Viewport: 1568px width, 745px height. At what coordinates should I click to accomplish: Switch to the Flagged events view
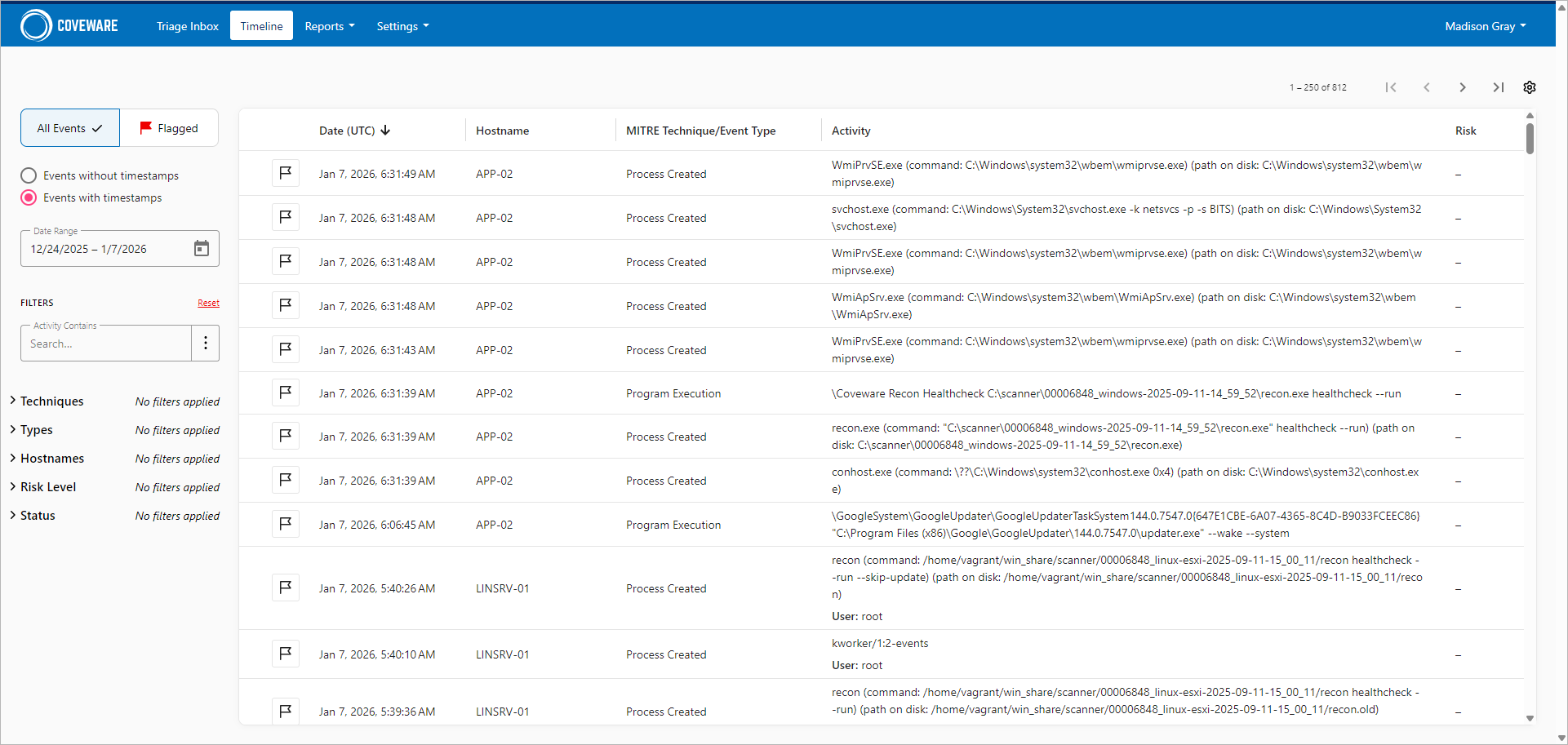(x=169, y=128)
